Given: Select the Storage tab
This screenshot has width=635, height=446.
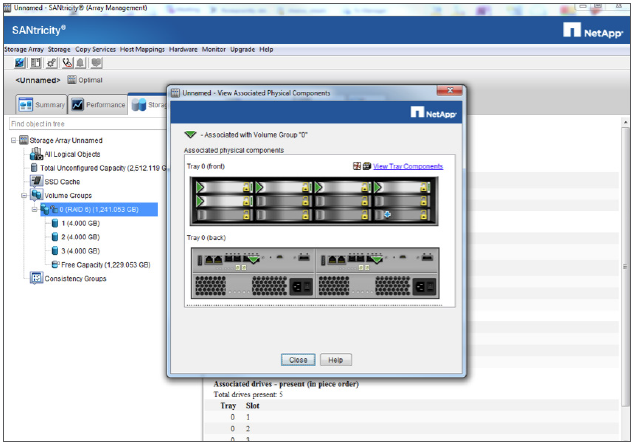Looking at the screenshot, I should [148, 105].
